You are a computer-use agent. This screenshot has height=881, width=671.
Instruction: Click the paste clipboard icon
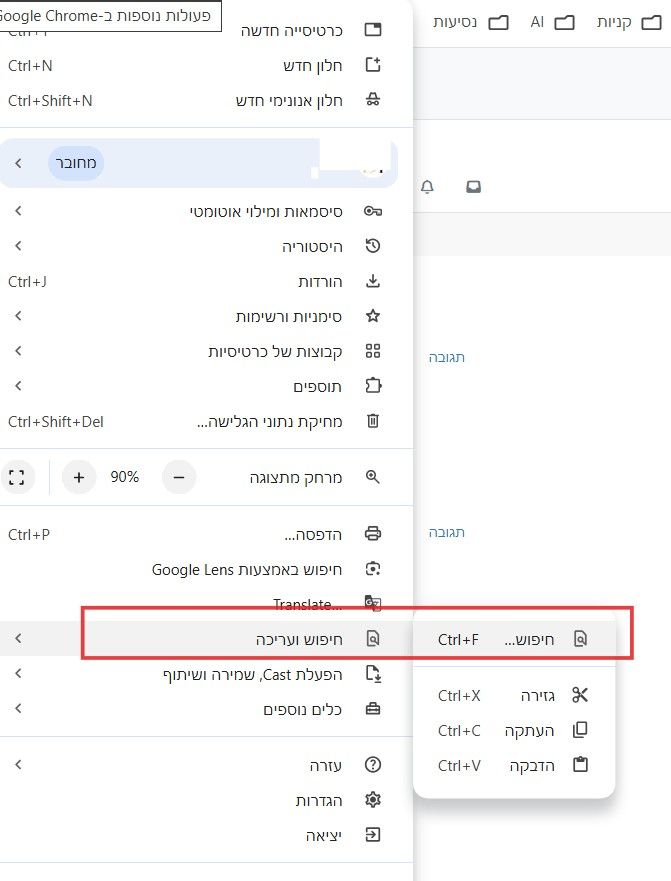pos(580,765)
